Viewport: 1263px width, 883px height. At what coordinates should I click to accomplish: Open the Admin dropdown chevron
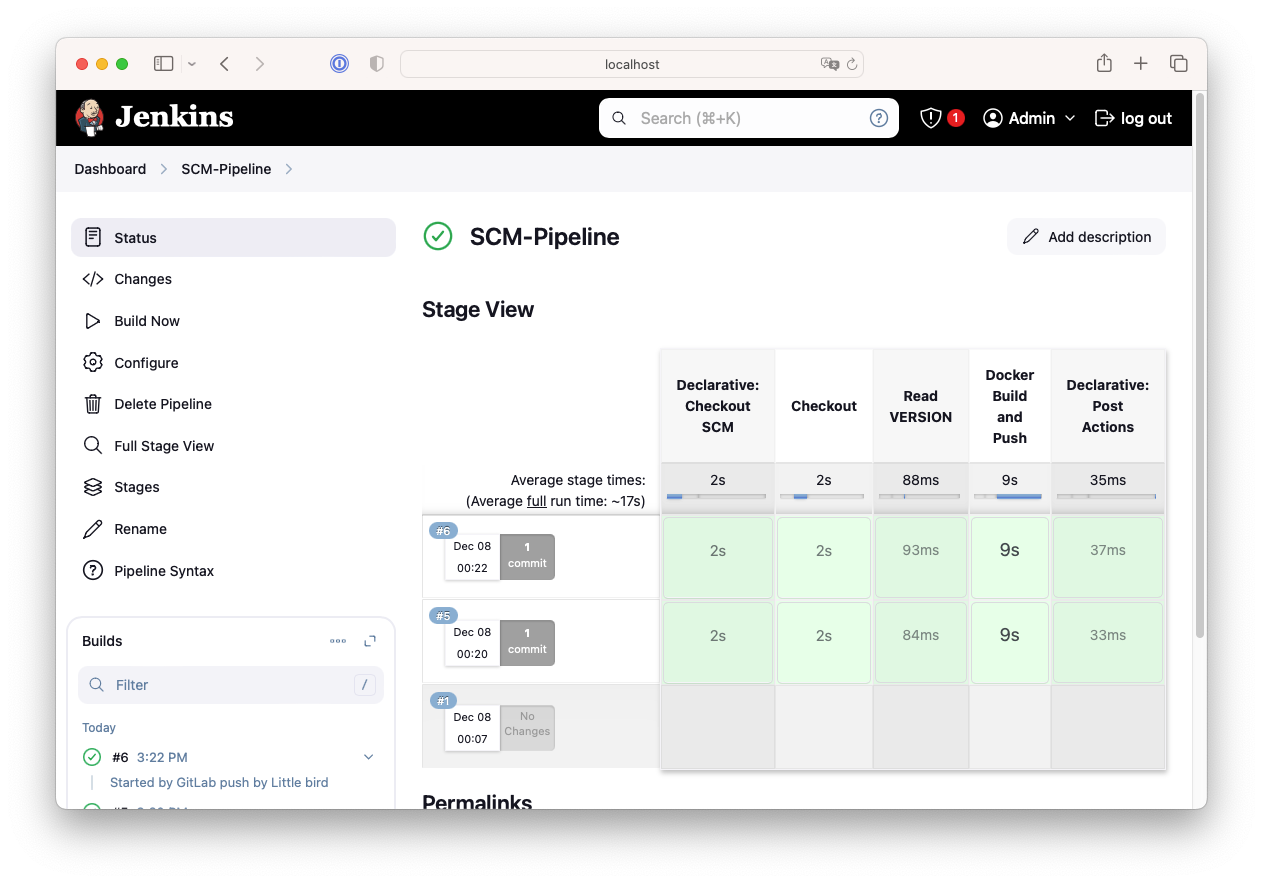click(x=1070, y=118)
